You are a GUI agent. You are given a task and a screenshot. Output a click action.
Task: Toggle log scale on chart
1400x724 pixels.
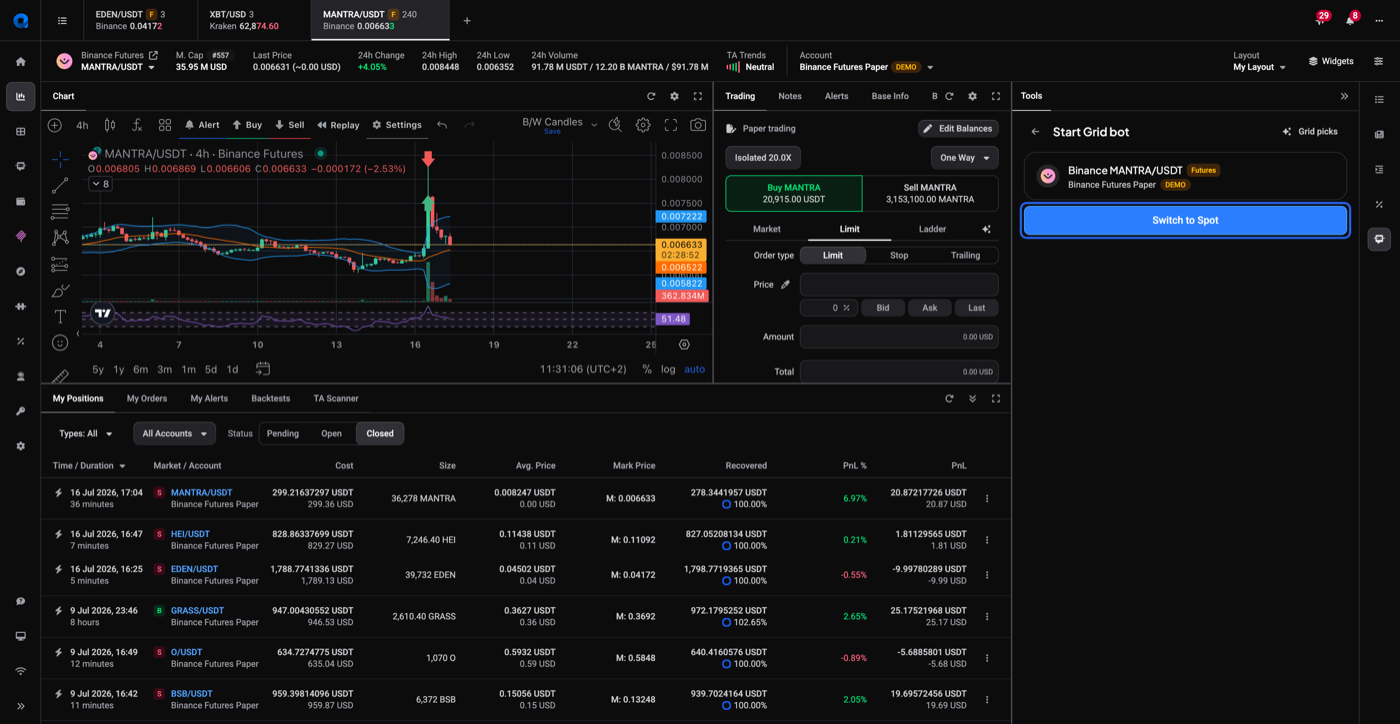pos(668,369)
